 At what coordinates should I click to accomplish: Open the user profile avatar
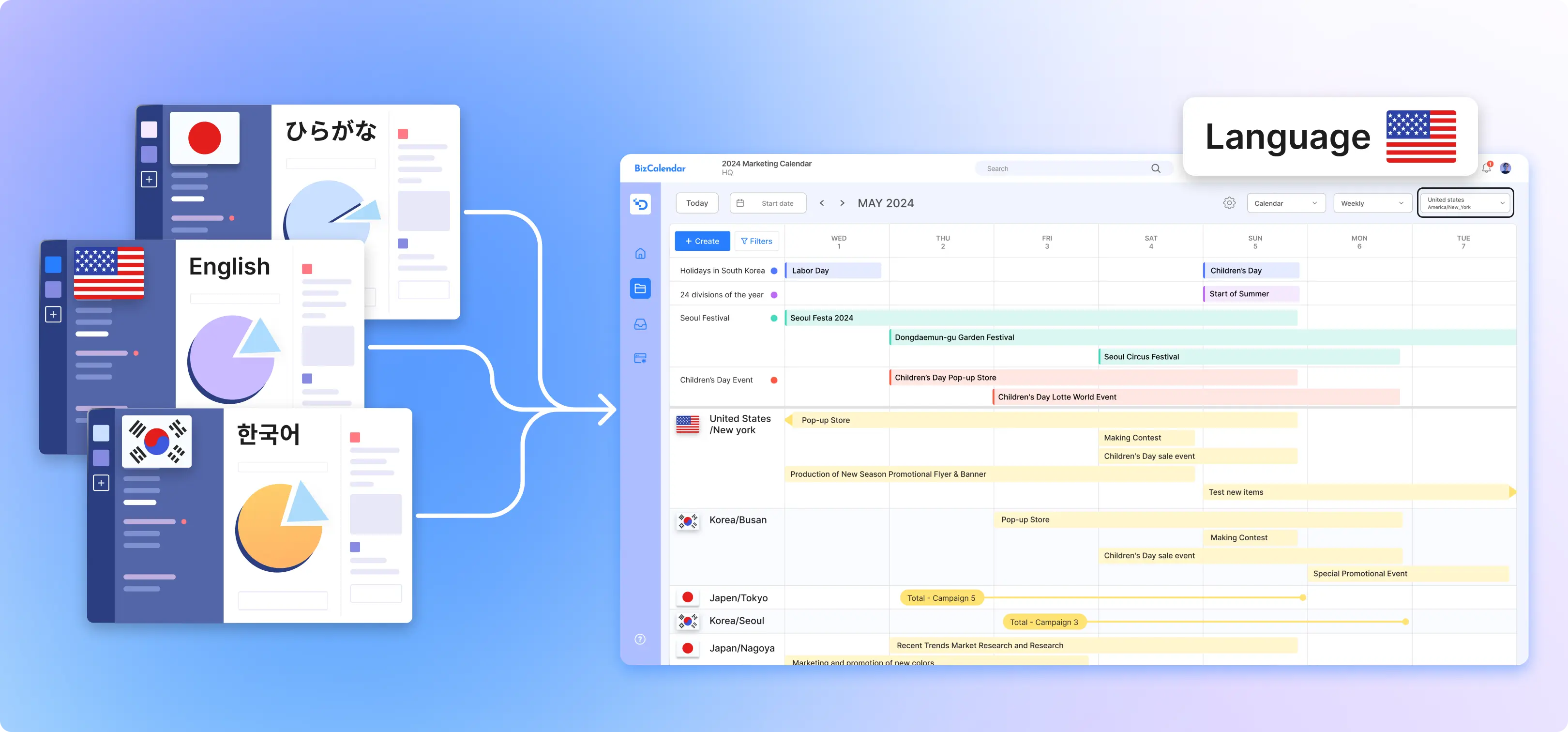(1505, 168)
